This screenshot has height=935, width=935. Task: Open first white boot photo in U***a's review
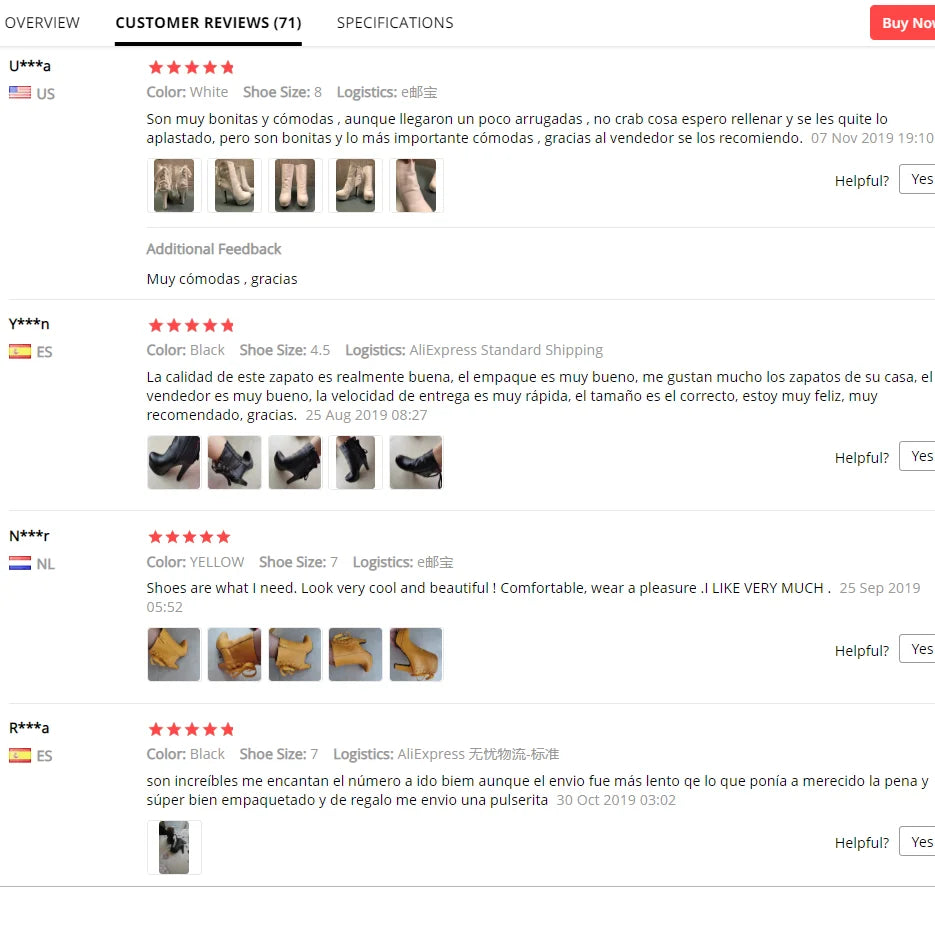[x=174, y=185]
